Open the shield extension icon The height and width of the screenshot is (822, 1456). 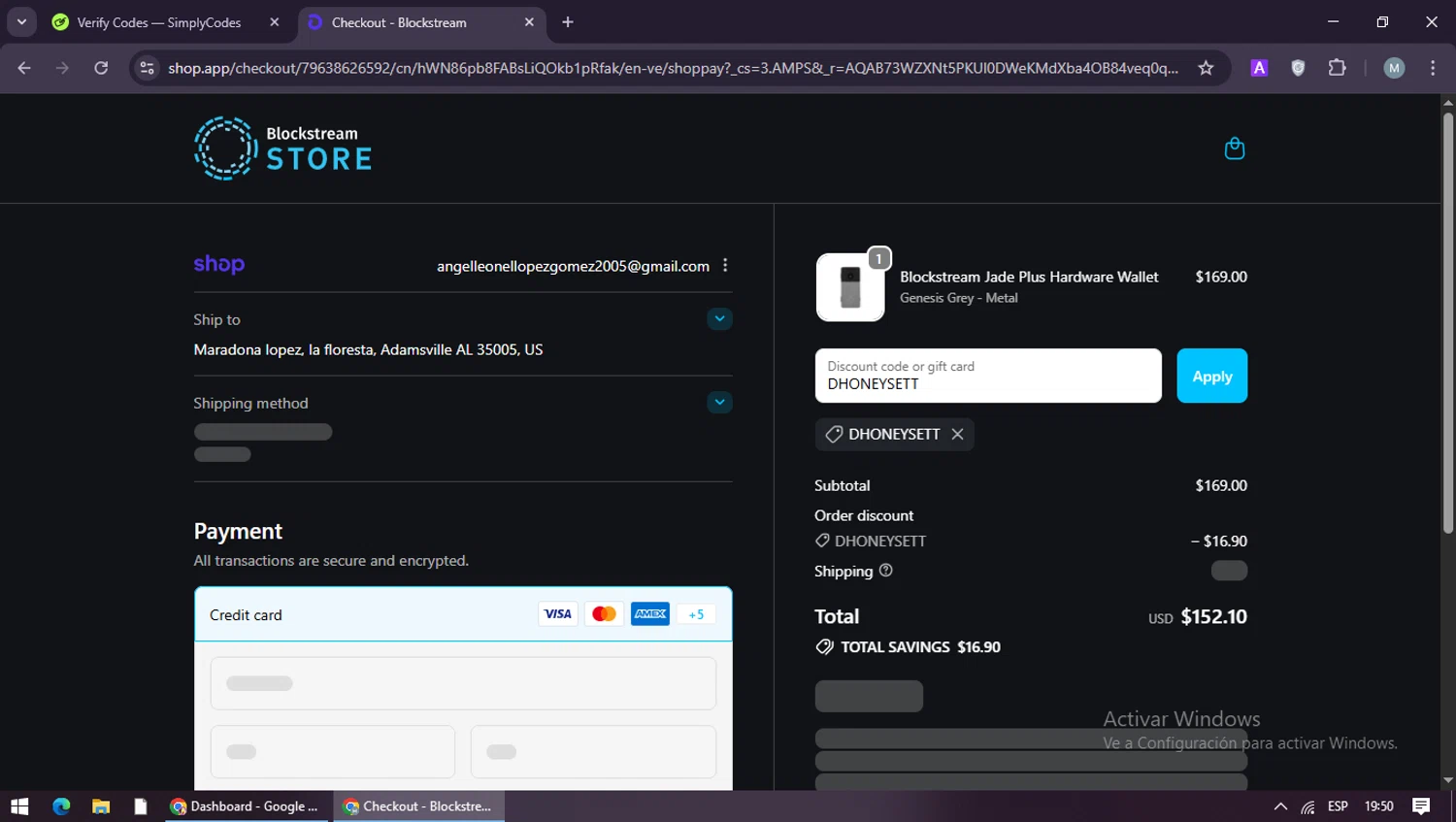tap(1298, 68)
